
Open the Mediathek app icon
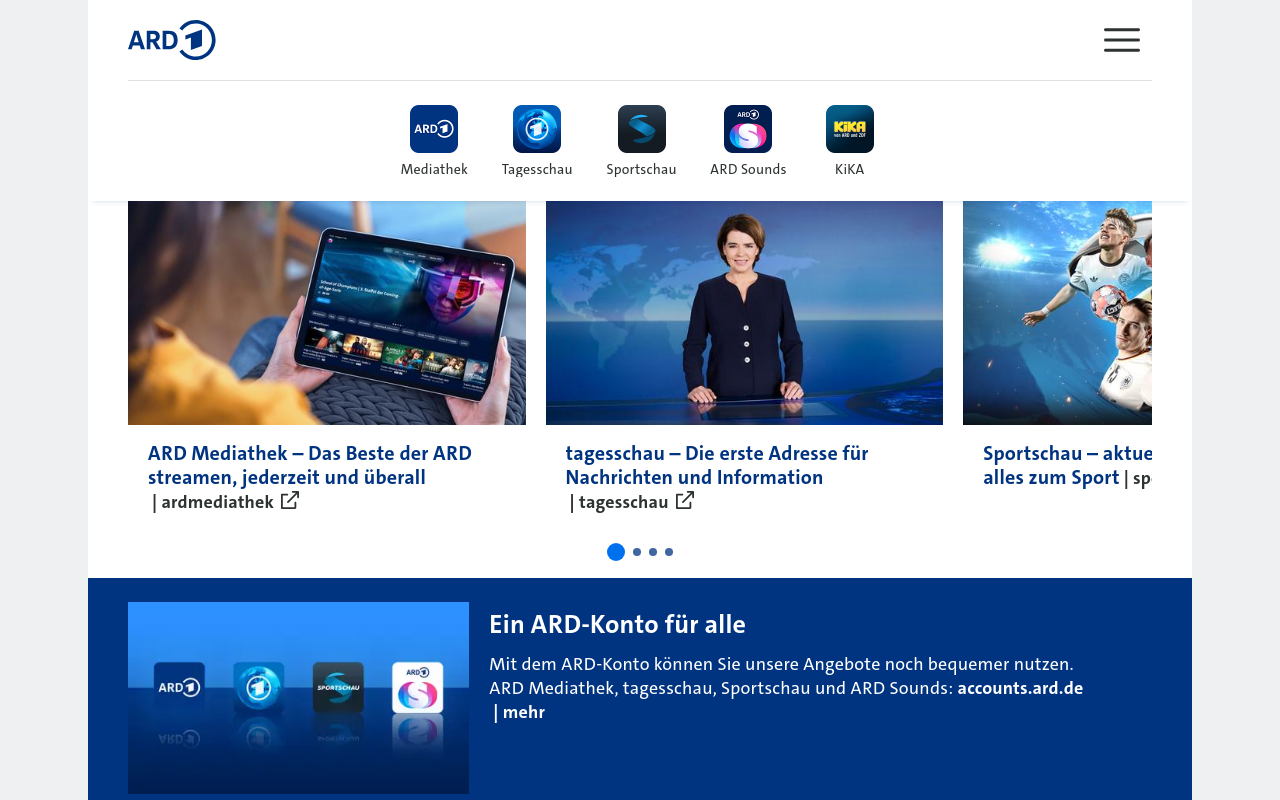click(x=434, y=129)
